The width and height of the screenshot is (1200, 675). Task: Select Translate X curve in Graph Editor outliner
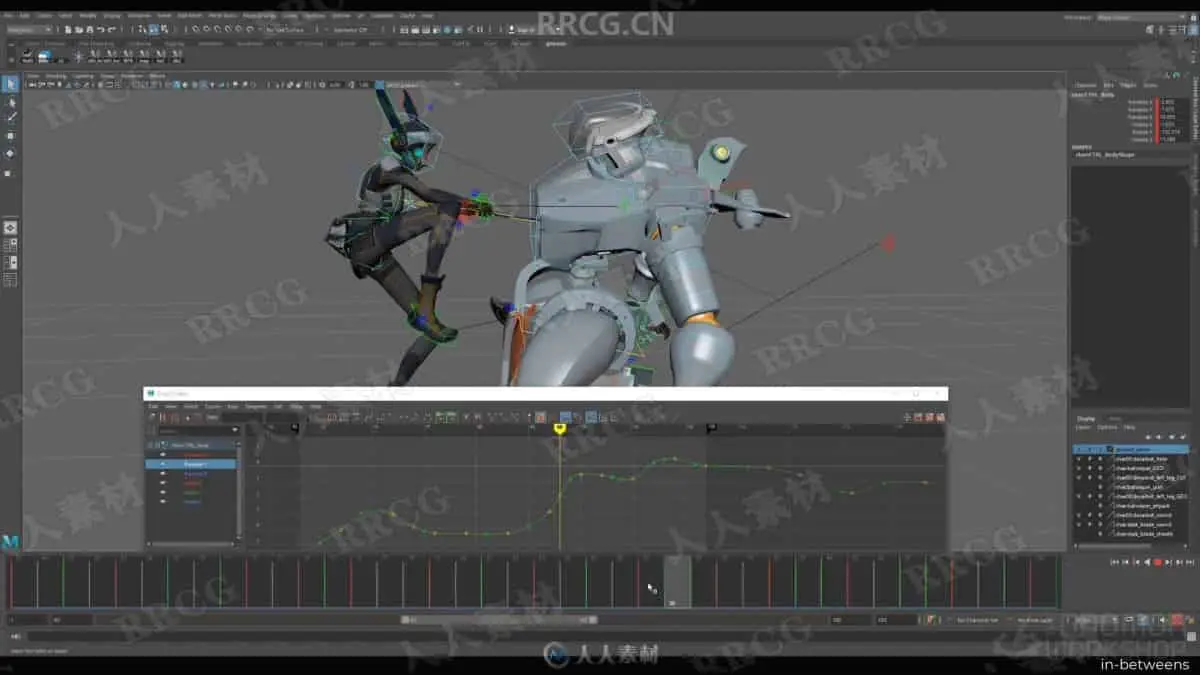194,455
